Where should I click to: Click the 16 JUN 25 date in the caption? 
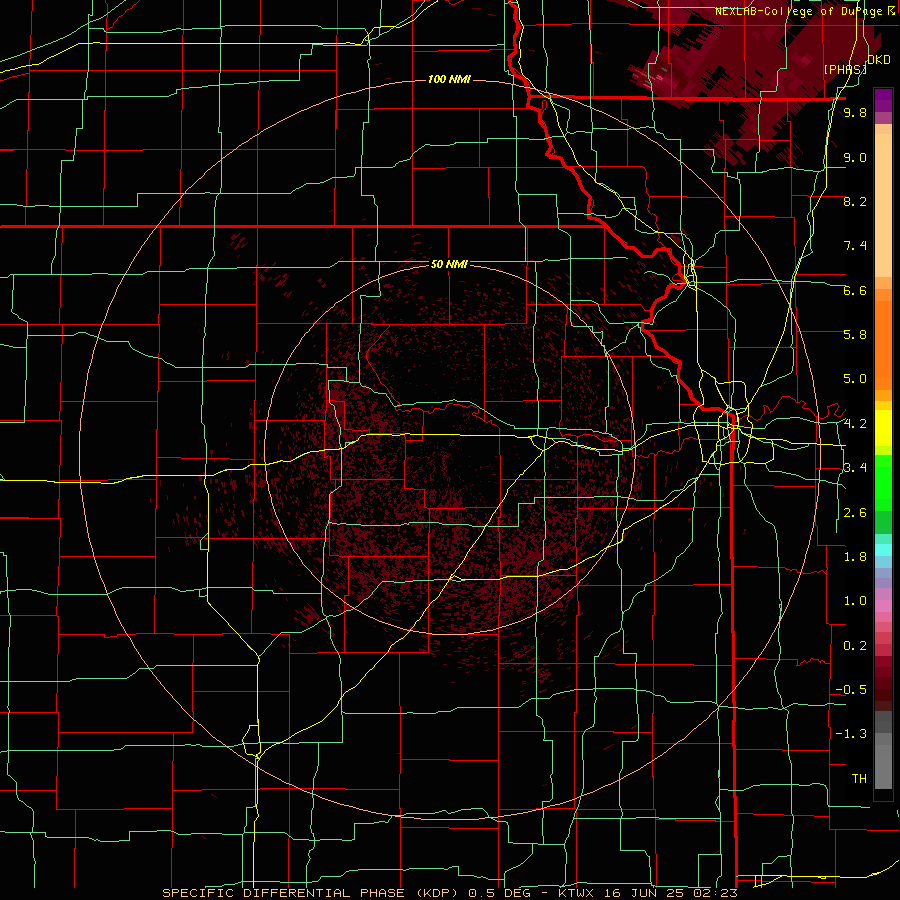click(644, 893)
